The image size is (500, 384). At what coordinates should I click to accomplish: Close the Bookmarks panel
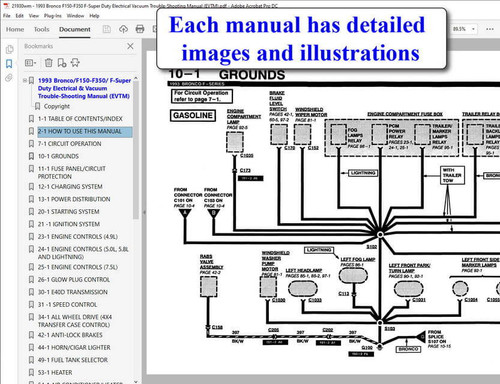click(x=130, y=46)
